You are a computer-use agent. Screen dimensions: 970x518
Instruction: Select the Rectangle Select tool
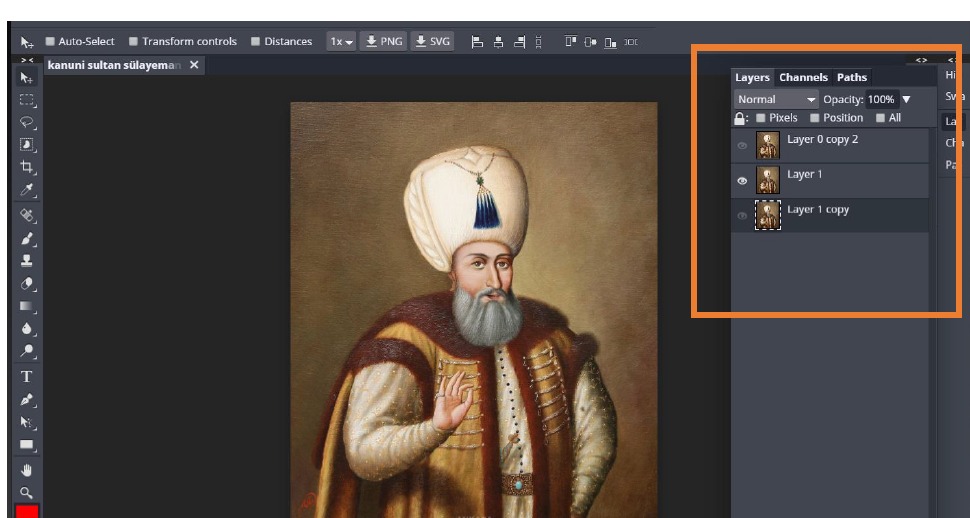tap(27, 100)
